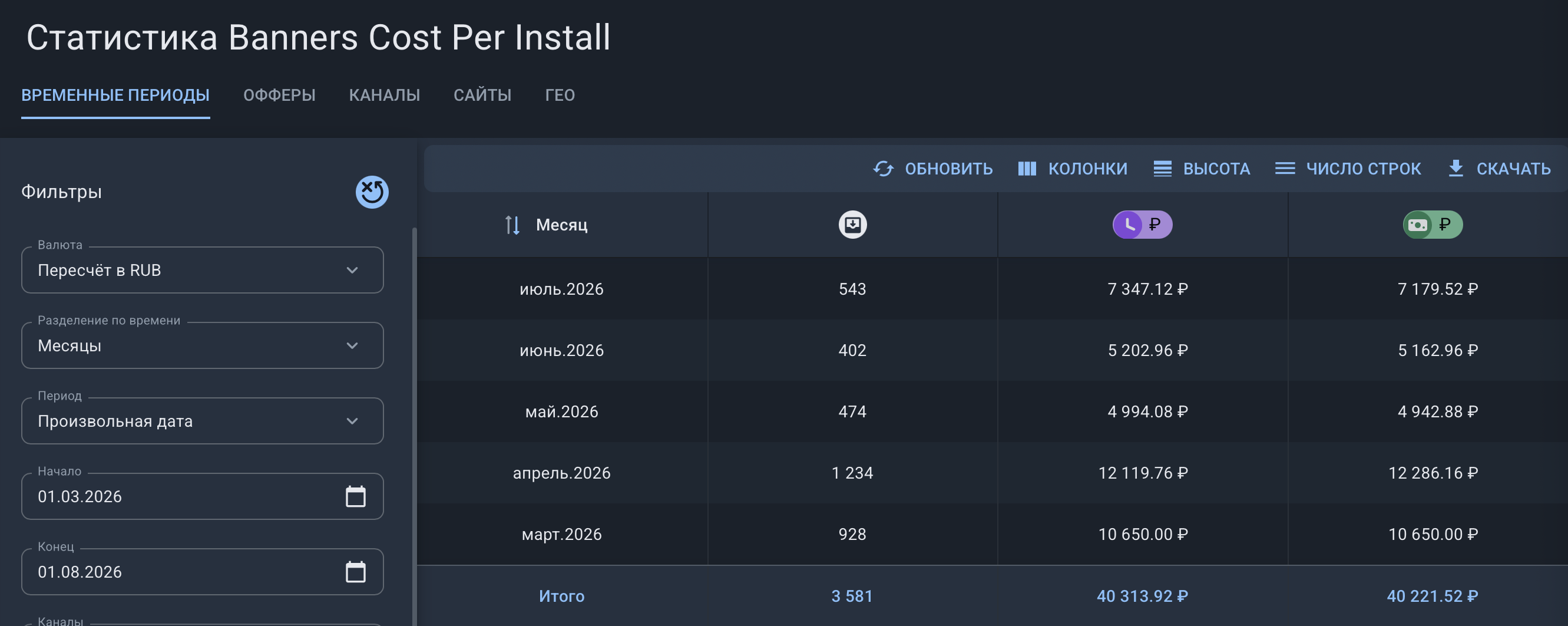The image size is (1568, 626).
Task: Open the calendar picker for Начало
Action: pyautogui.click(x=355, y=496)
